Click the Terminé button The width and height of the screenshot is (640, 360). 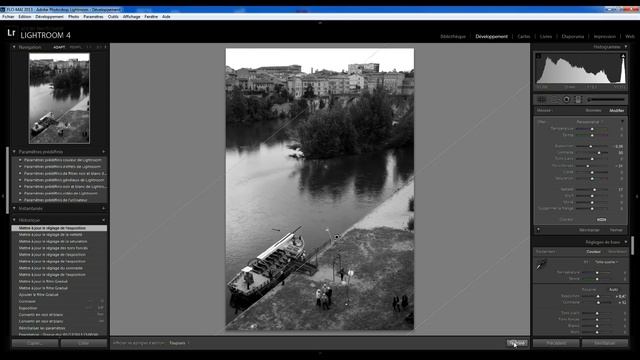[x=517, y=343]
